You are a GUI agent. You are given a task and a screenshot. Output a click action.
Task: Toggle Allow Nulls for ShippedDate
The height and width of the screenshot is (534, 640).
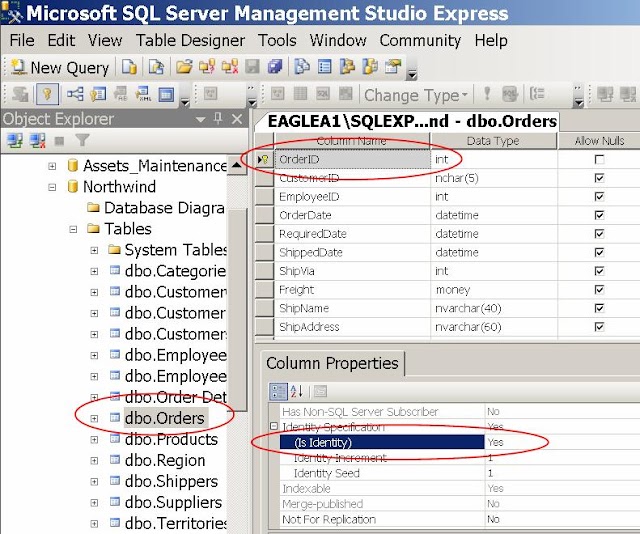point(599,252)
